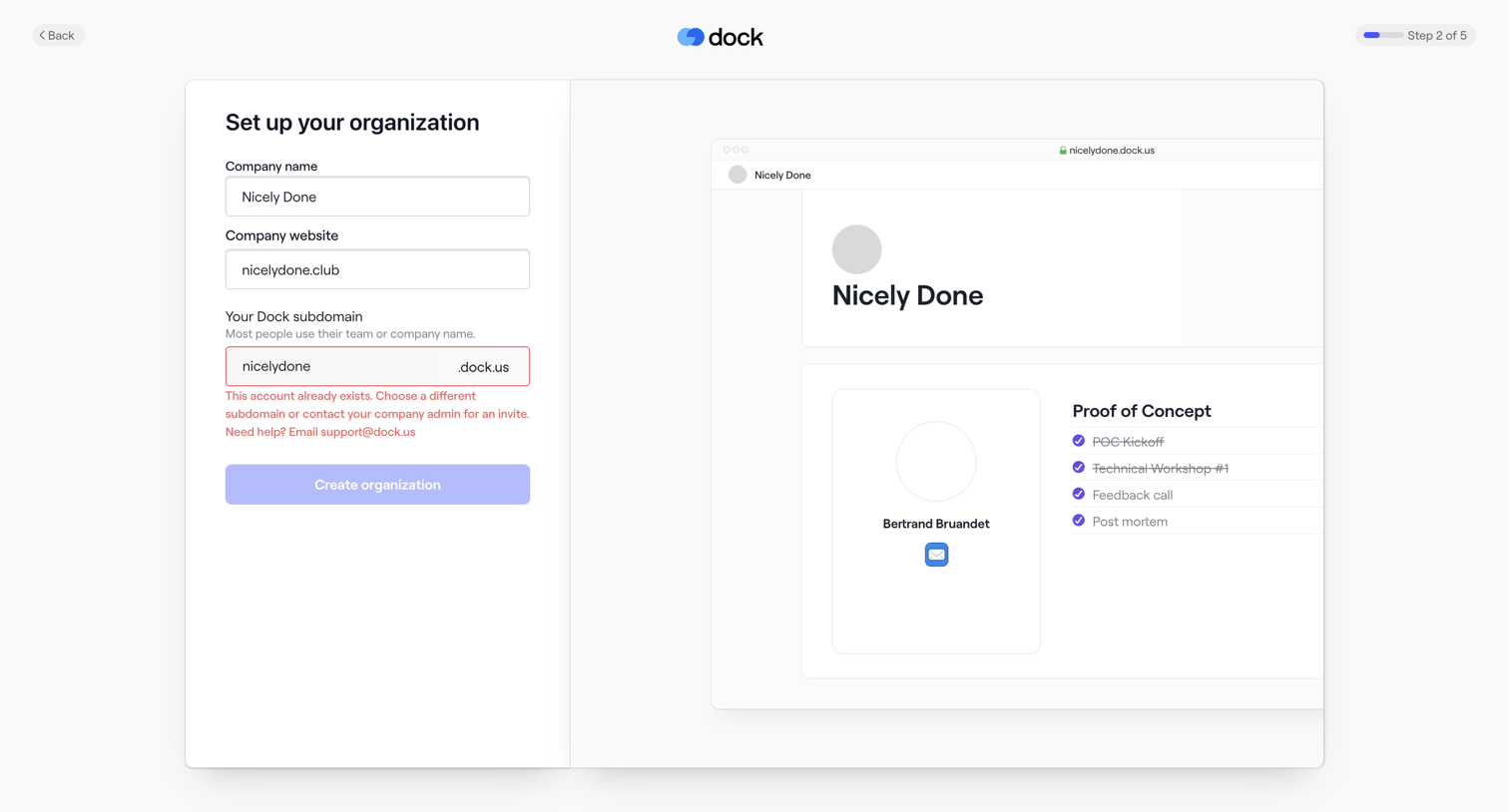Click the Technical Workshop #1 task text
This screenshot has height=812, width=1509.
1161,468
